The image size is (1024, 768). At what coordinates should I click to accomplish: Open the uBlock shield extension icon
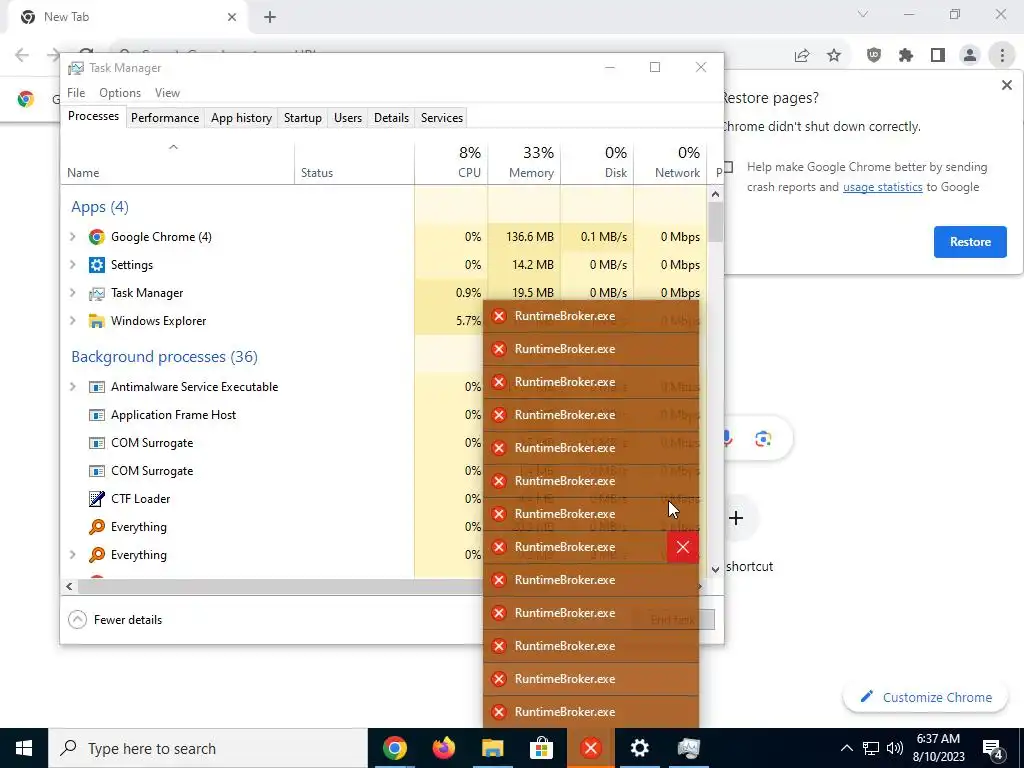874,56
